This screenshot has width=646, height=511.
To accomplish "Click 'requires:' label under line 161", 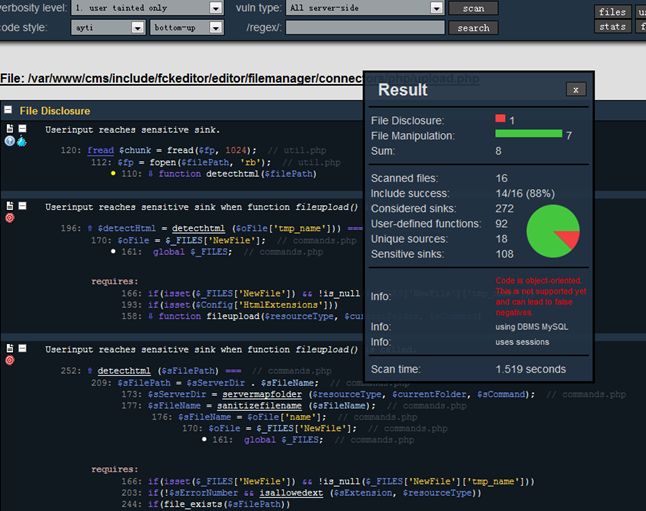I will click(x=115, y=281).
